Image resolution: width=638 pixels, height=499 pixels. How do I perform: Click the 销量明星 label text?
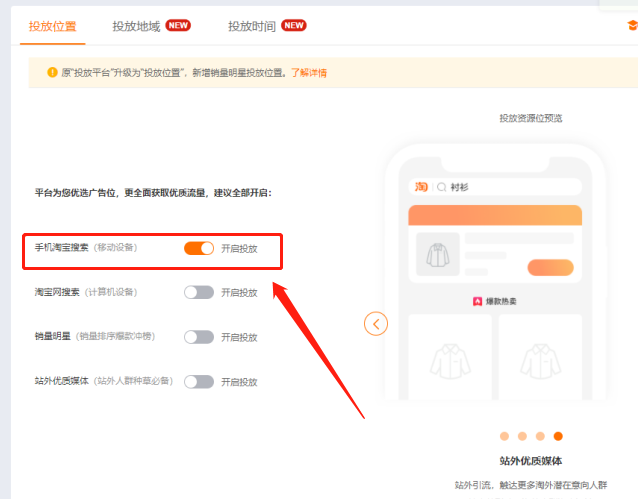click(52, 336)
